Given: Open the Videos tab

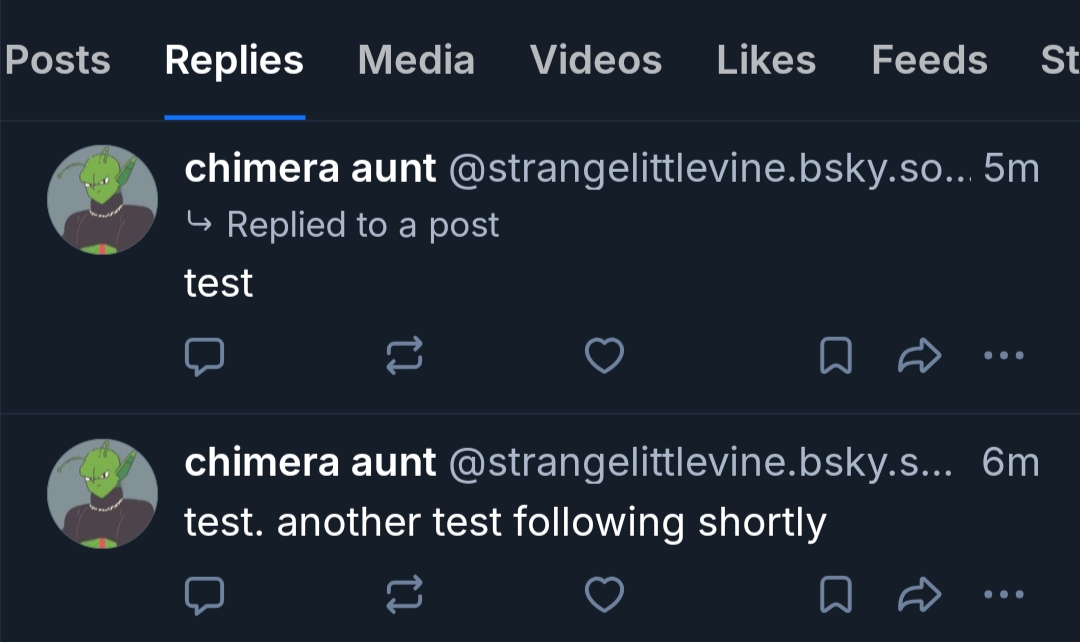Looking at the screenshot, I should tap(596, 61).
